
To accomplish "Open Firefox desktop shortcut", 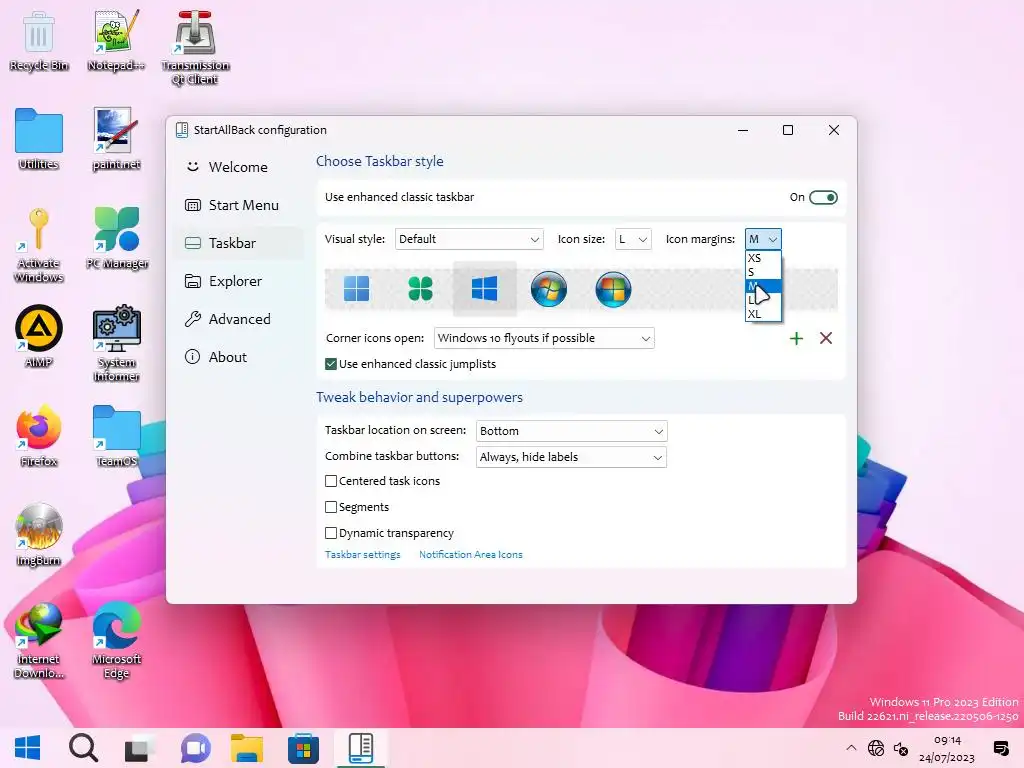I will point(39,436).
